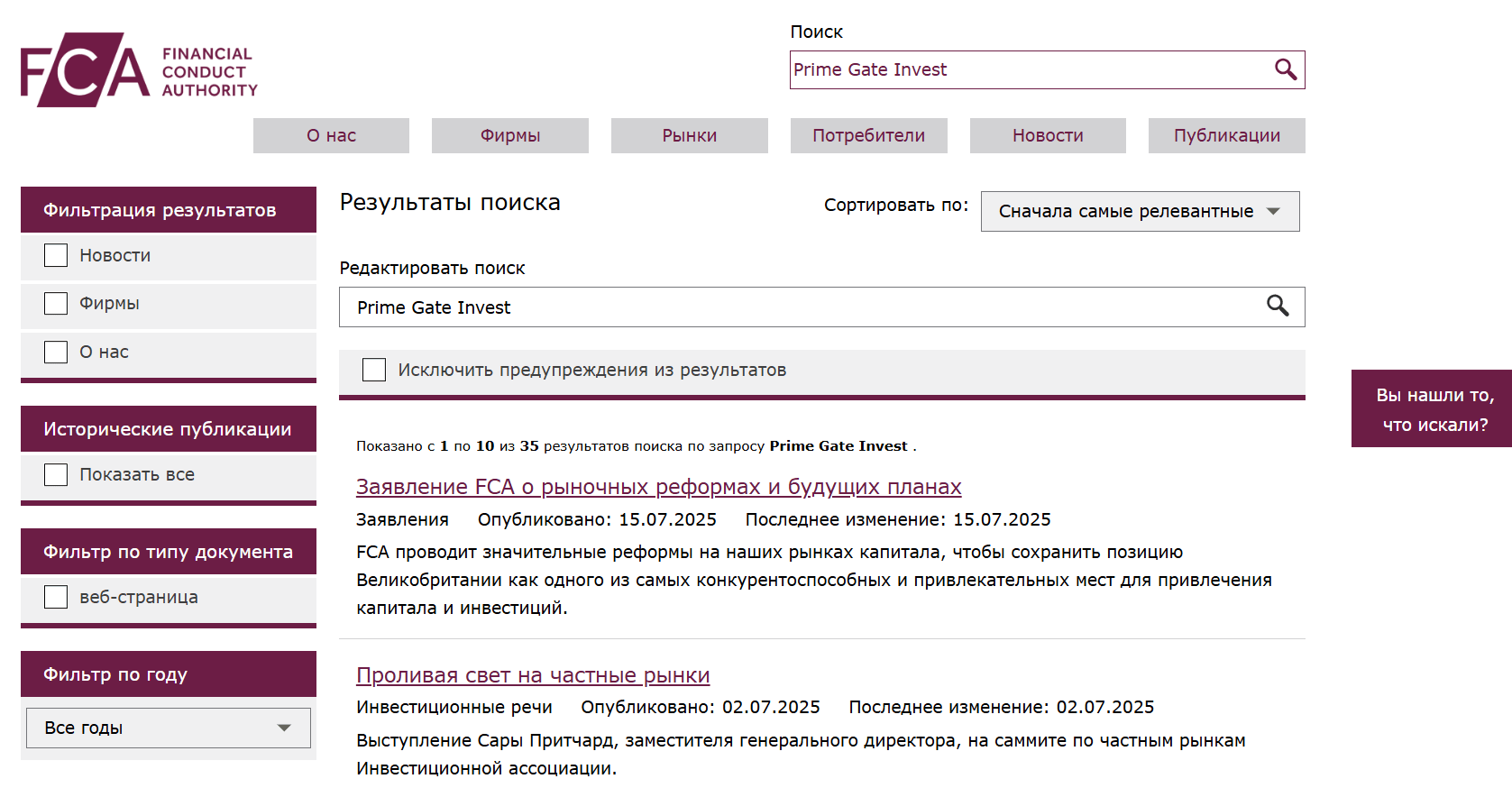Click the header search magnifier icon
Viewport: 1512px width, 797px height.
click(x=1285, y=69)
